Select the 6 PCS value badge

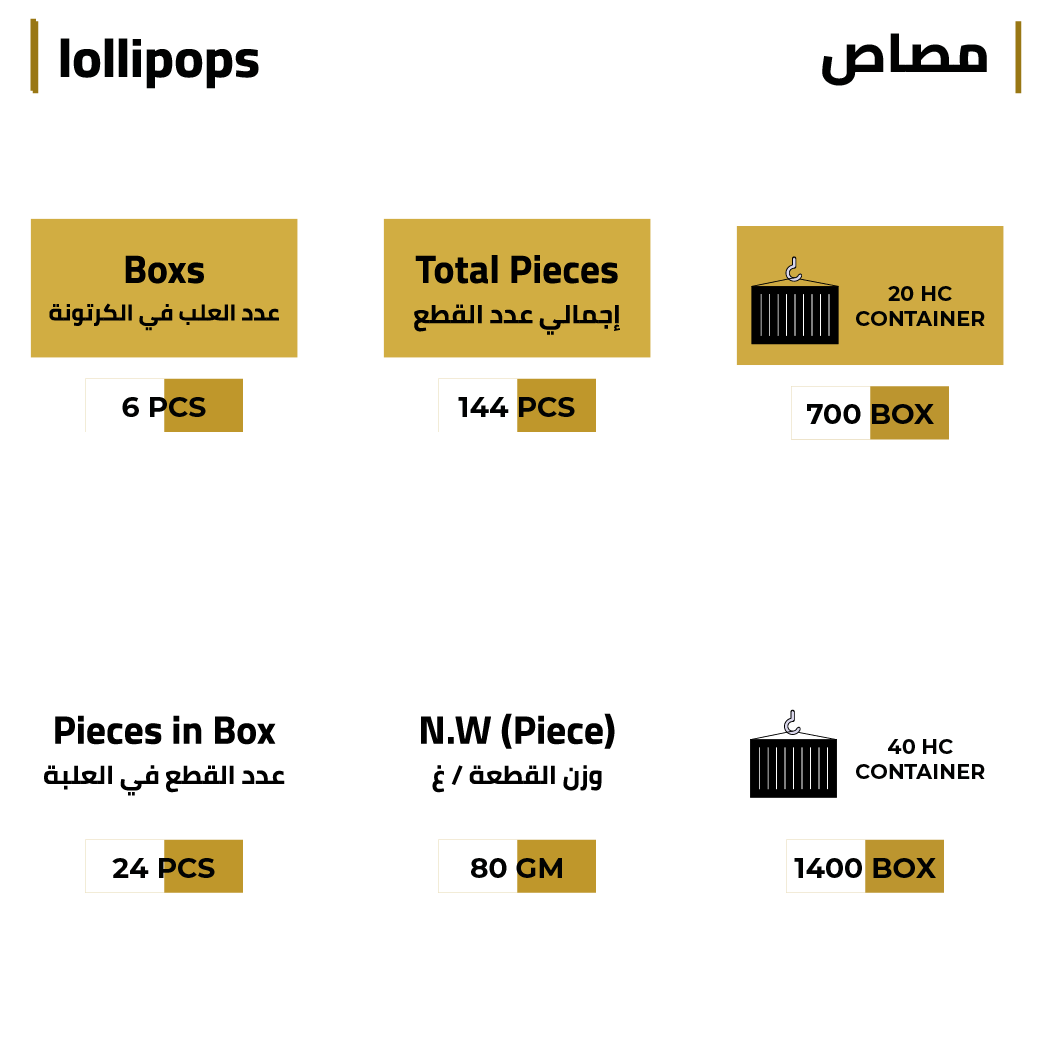(164, 406)
